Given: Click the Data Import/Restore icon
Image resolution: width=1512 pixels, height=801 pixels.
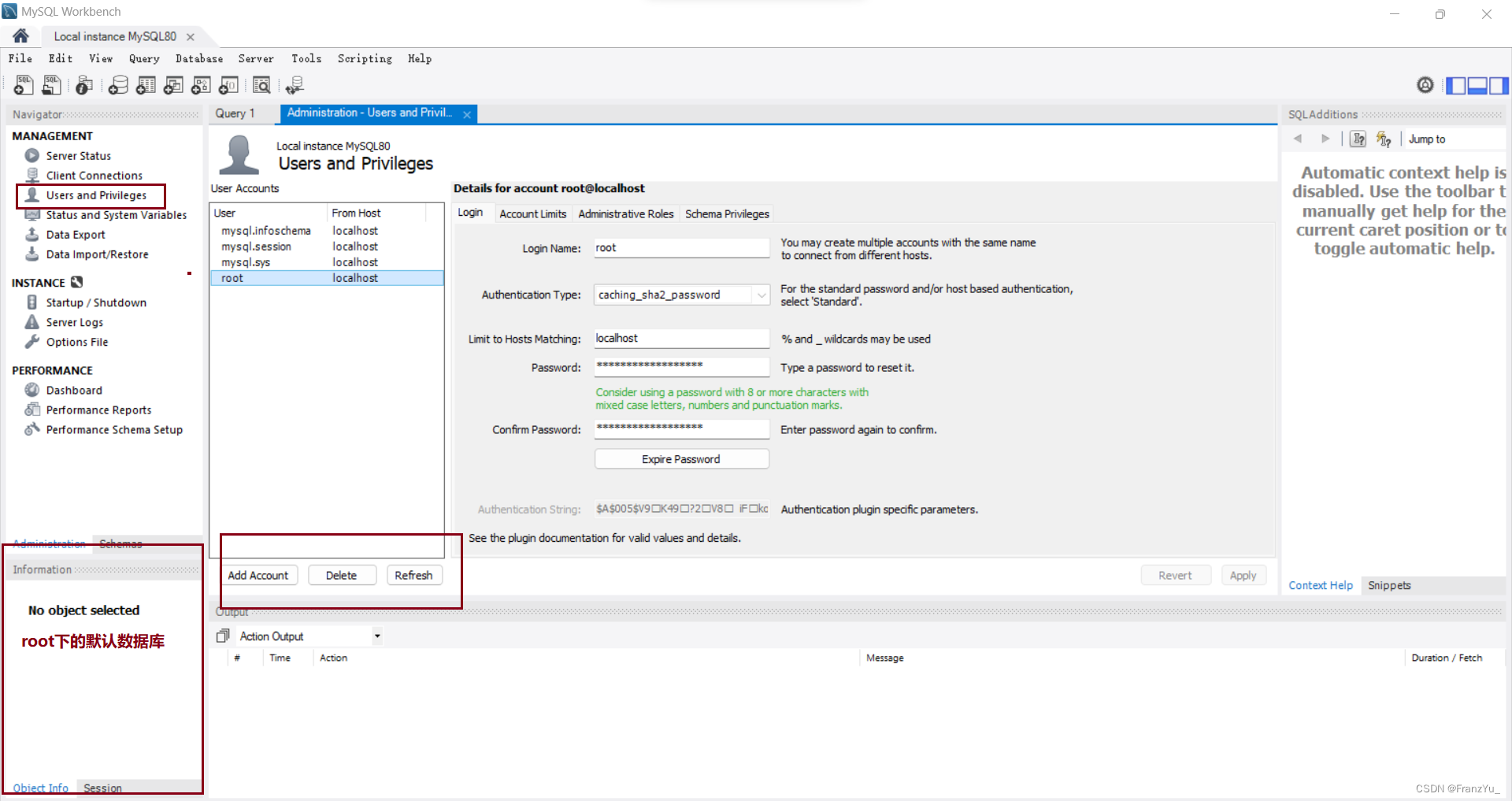Looking at the screenshot, I should [31, 254].
